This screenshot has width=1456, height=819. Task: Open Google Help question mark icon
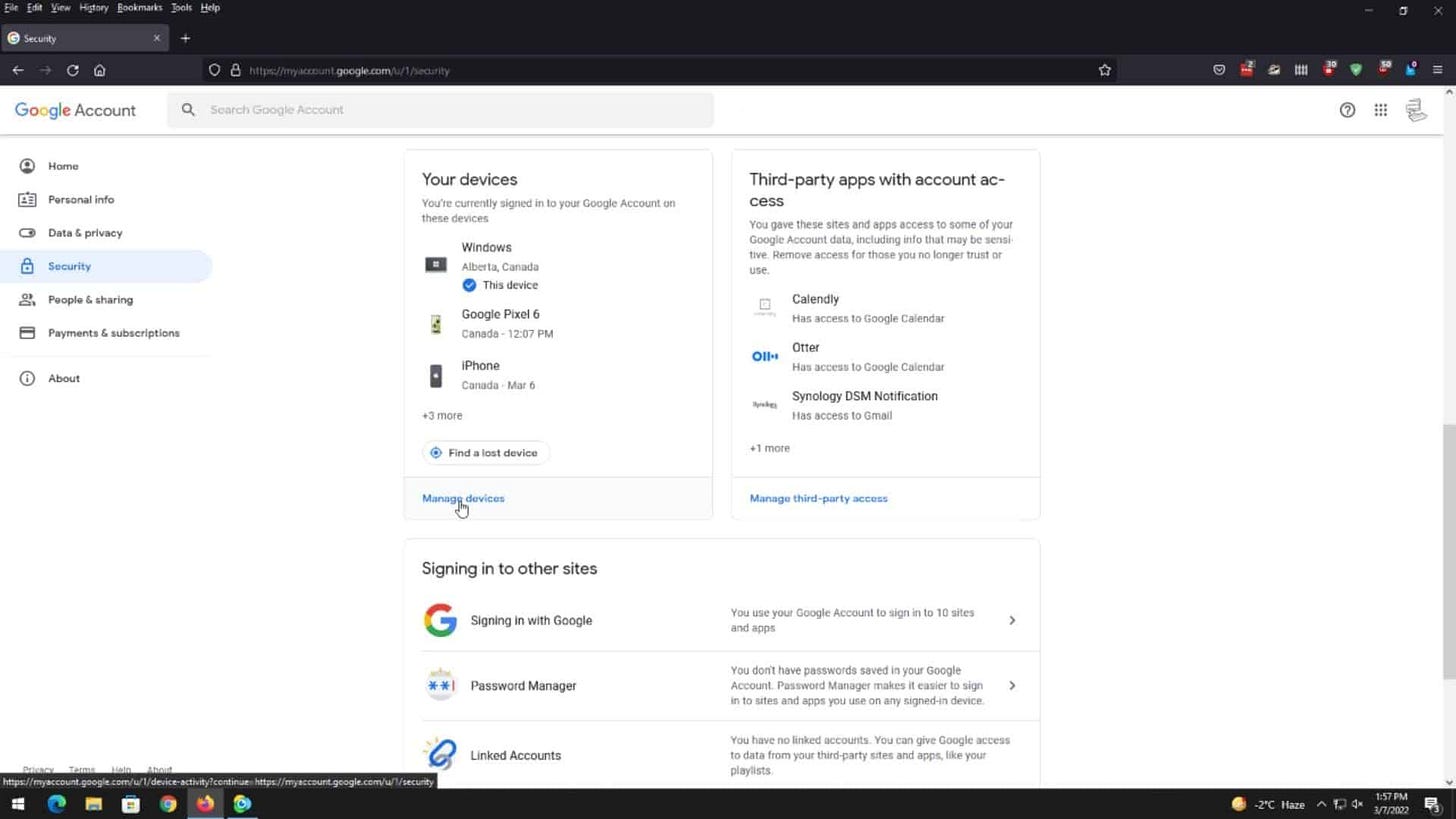pyautogui.click(x=1347, y=110)
